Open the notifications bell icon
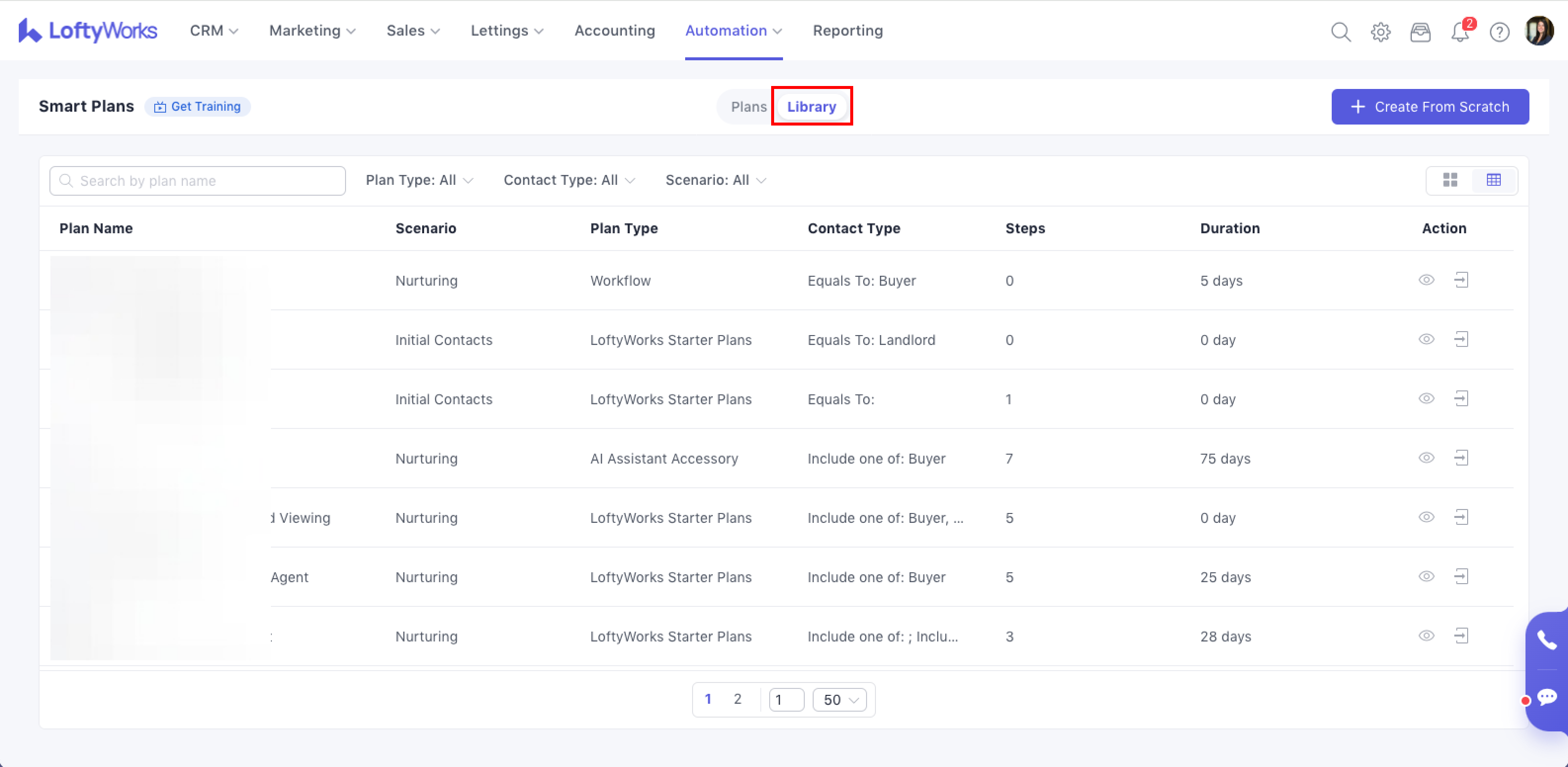1568x767 pixels. click(x=1460, y=32)
